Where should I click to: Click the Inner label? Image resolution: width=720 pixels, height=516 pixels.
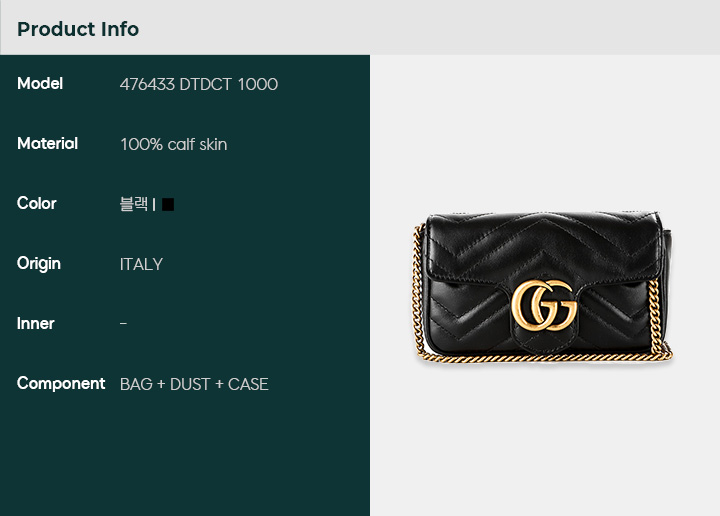point(36,324)
